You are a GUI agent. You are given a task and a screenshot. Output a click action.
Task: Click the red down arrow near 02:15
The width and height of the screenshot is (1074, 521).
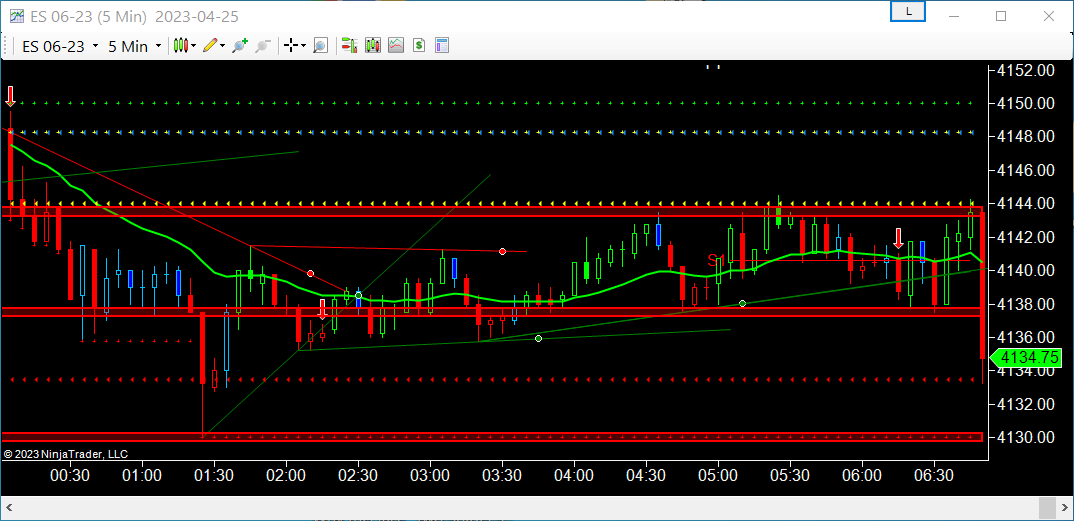pyautogui.click(x=323, y=309)
